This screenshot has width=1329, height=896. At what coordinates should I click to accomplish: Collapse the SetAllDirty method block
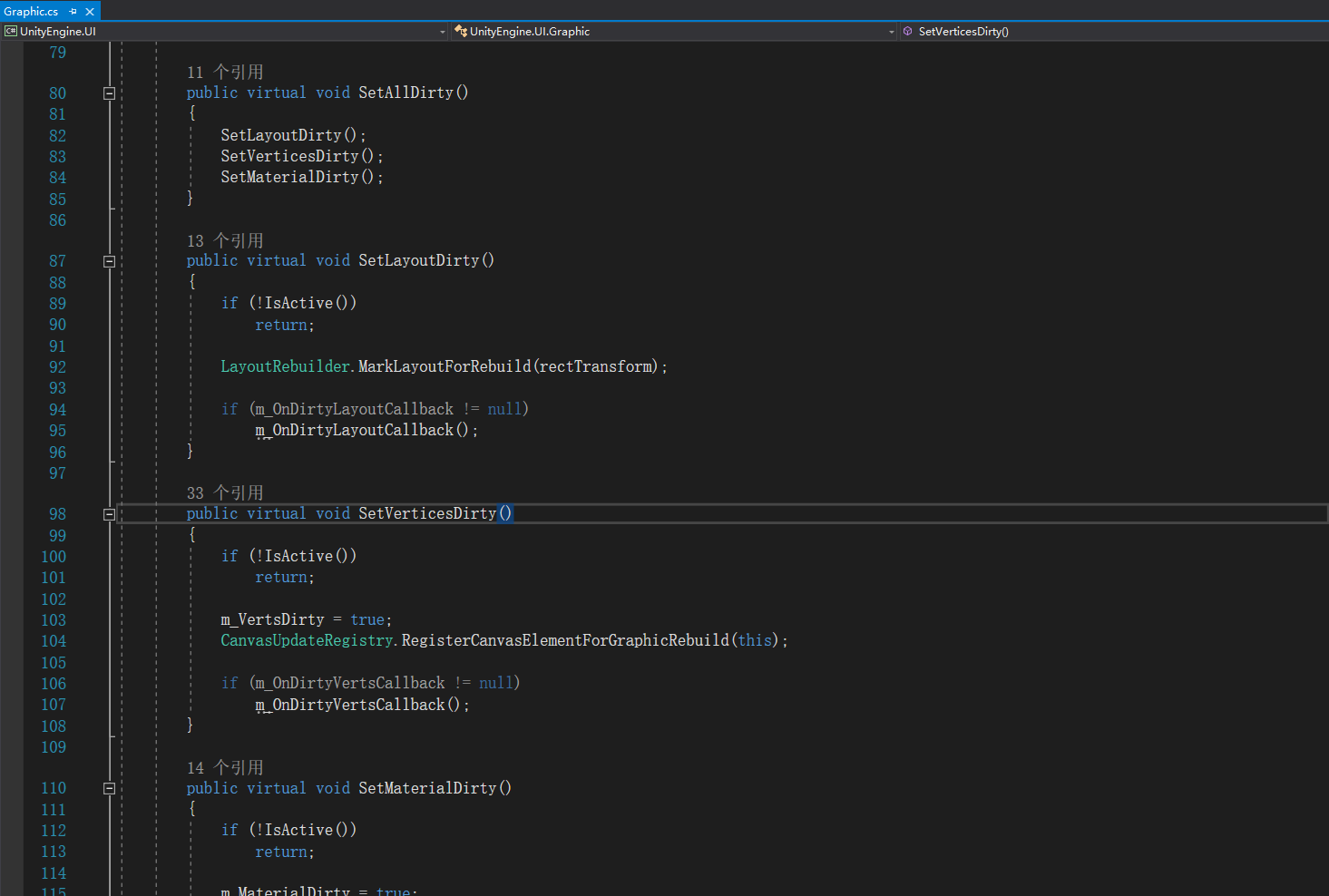(x=109, y=93)
